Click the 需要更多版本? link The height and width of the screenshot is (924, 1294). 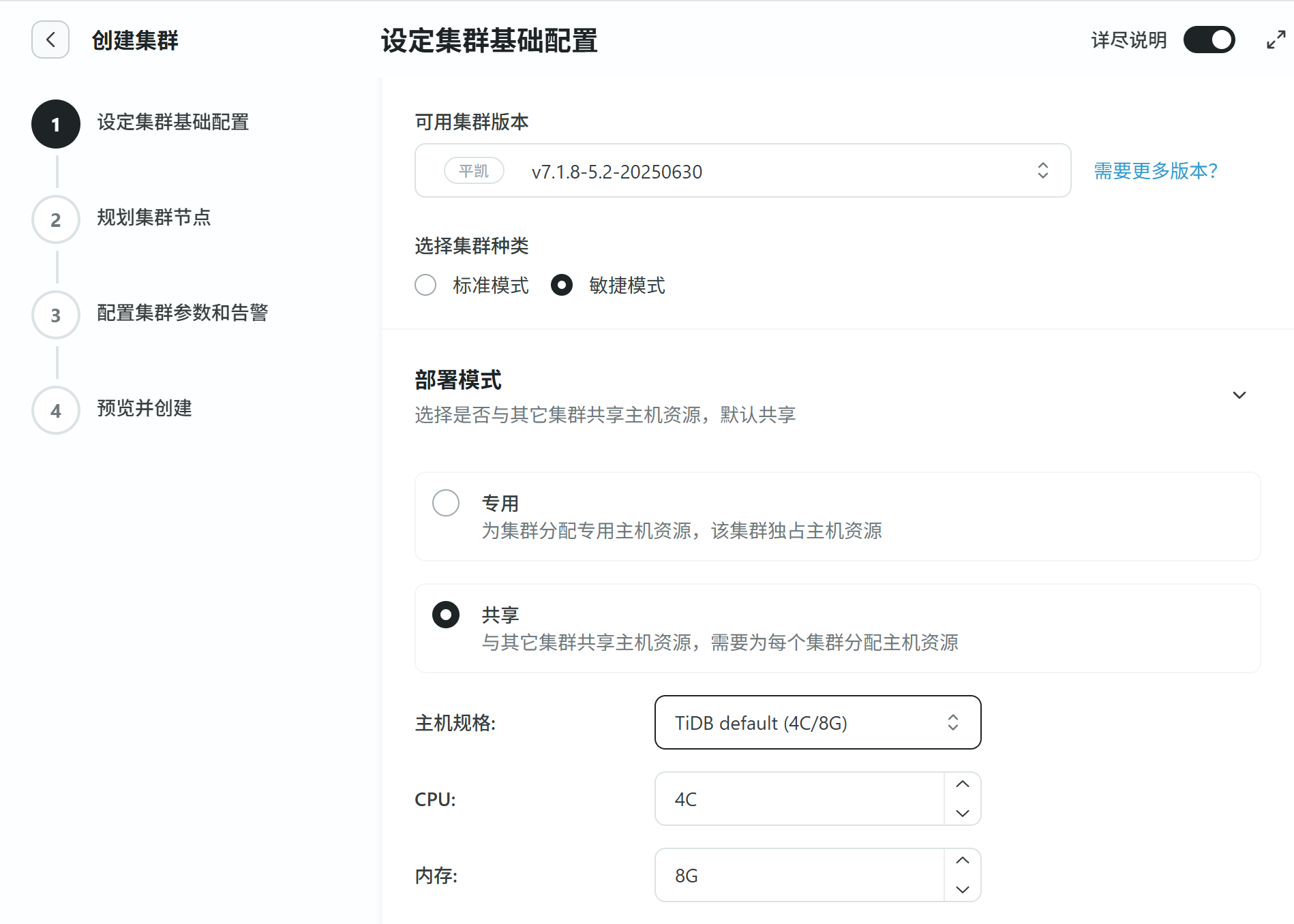pos(1156,171)
